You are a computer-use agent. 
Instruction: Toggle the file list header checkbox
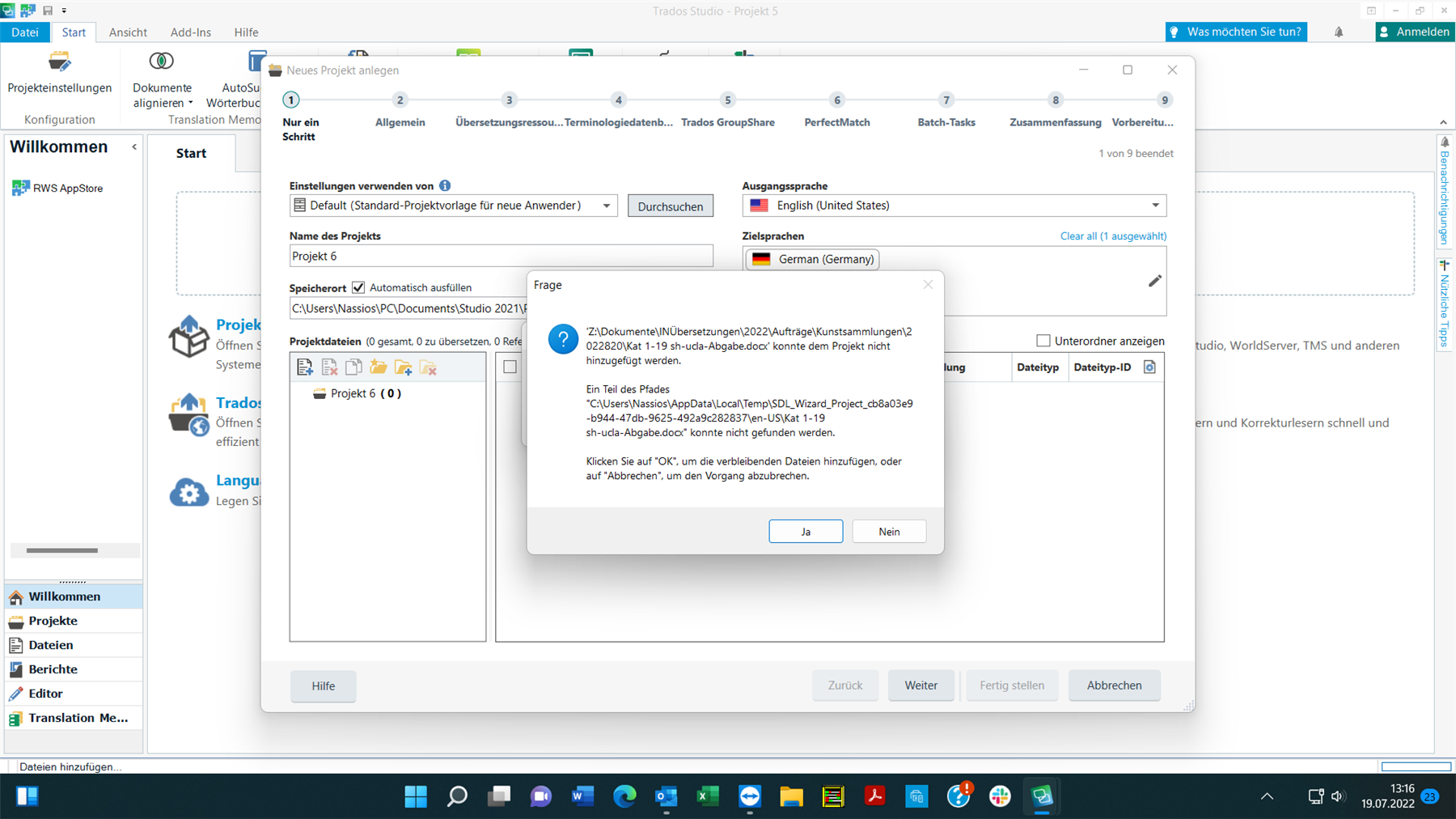point(510,367)
